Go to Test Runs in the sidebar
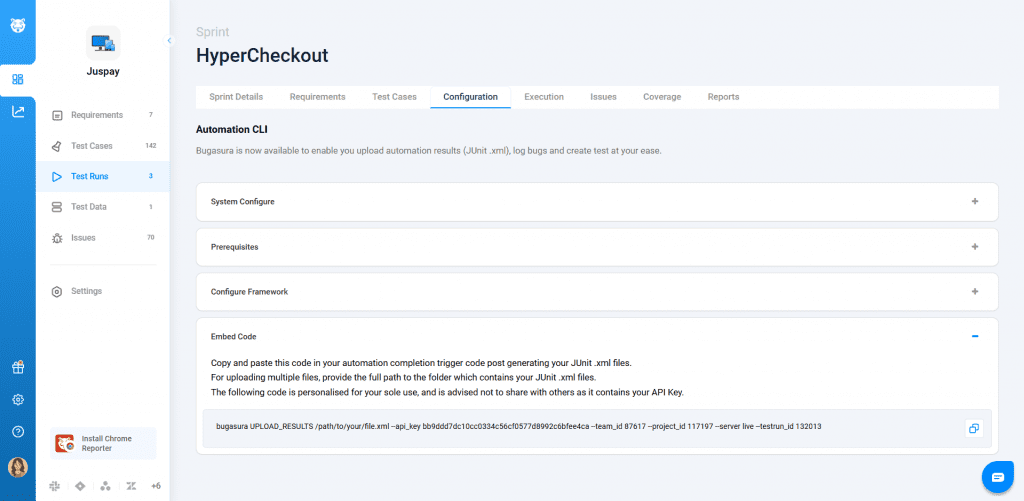 point(103,176)
